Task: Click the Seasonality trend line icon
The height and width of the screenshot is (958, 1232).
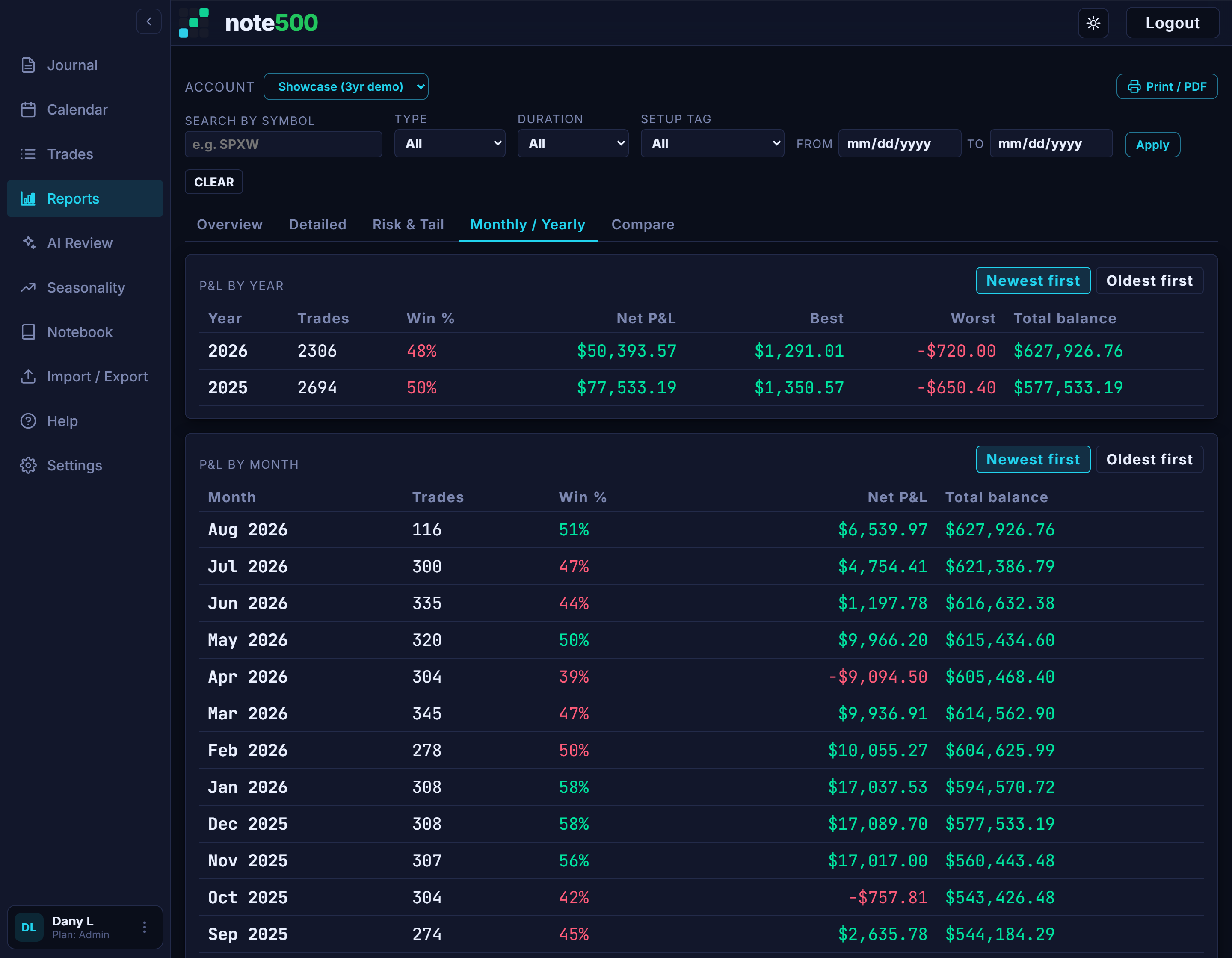Action: click(28, 287)
